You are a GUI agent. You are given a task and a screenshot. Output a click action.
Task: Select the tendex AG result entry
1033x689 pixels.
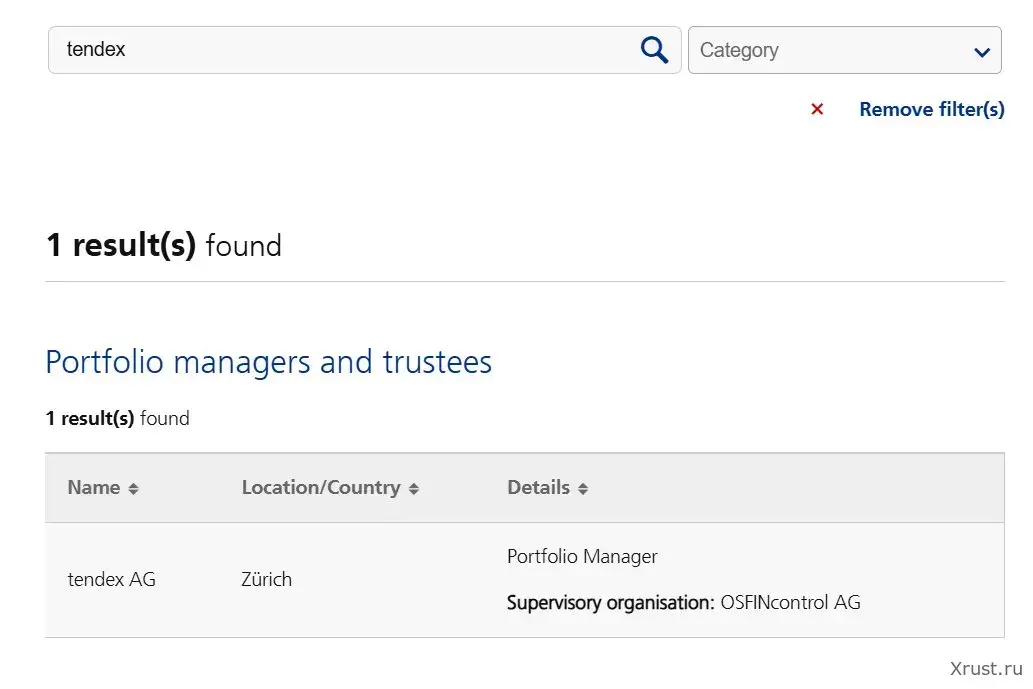112,579
